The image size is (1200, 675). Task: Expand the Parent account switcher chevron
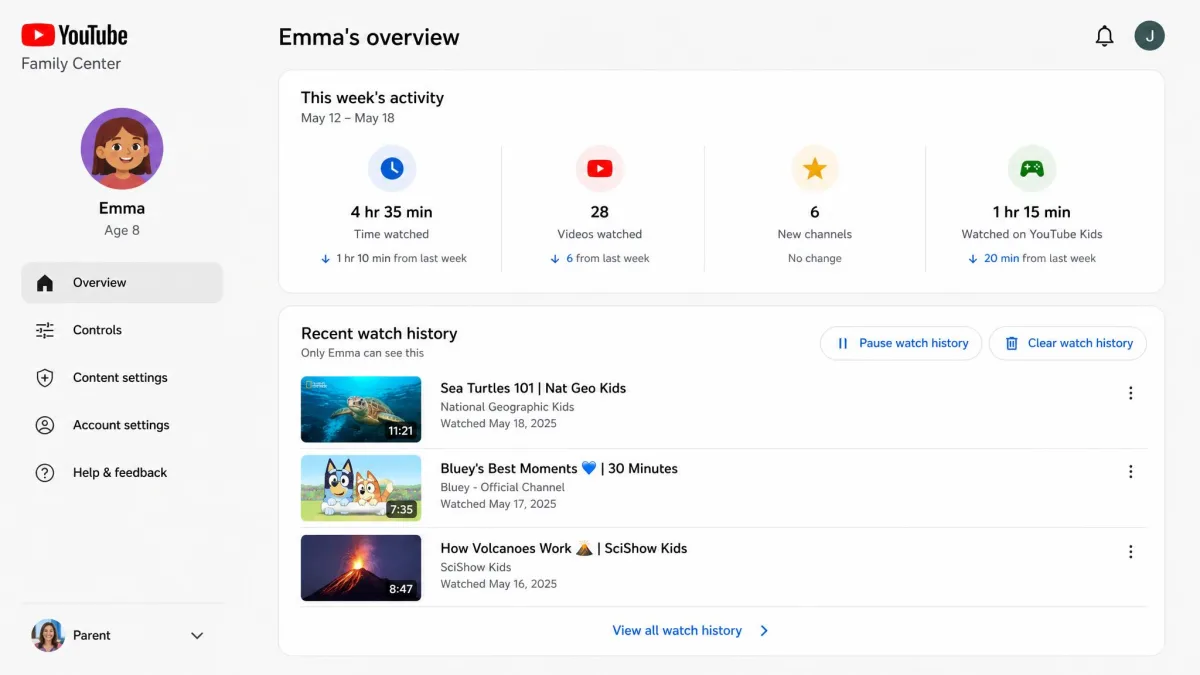[x=197, y=636]
